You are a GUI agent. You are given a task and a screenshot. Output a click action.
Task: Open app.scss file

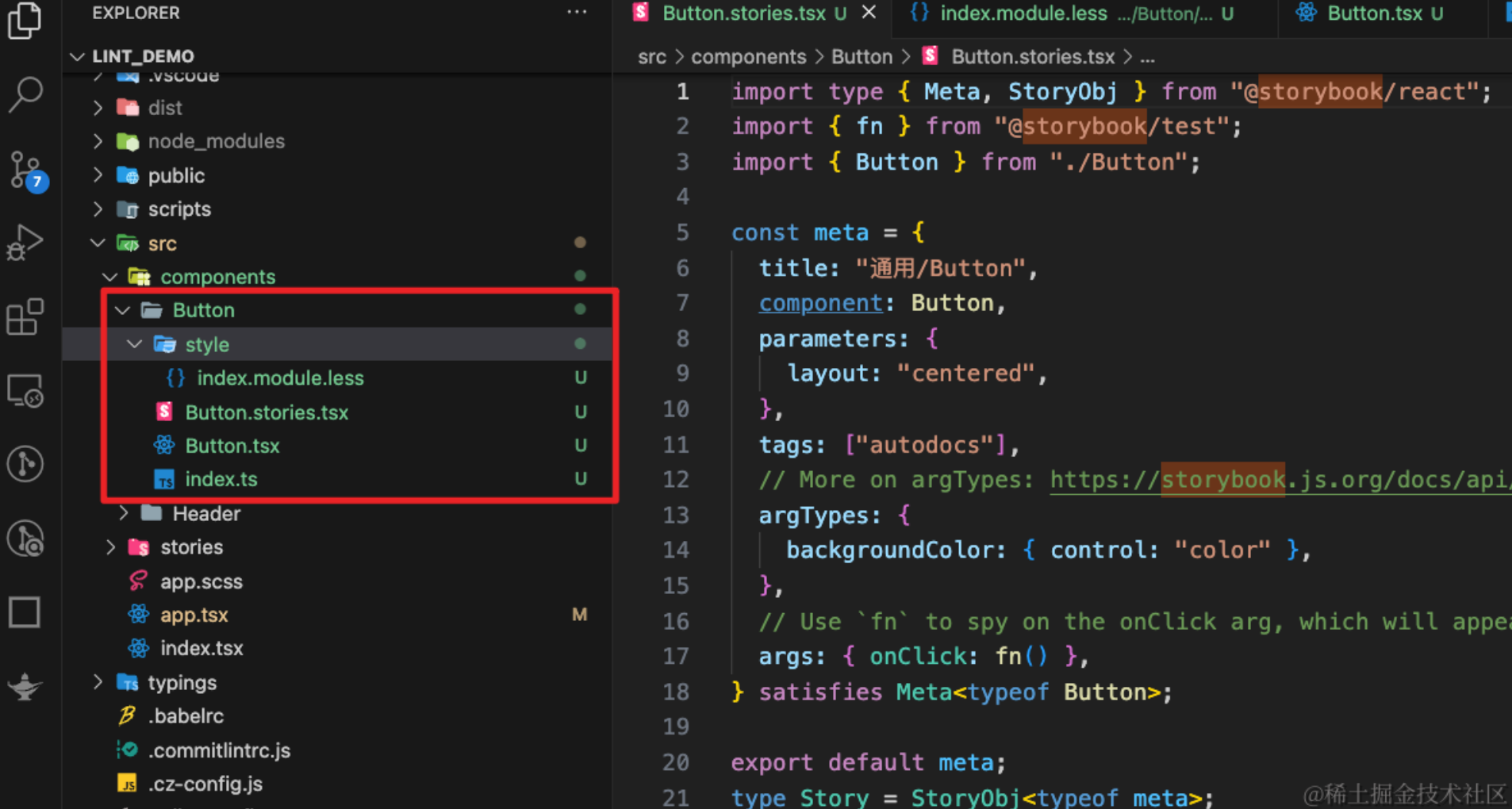[201, 581]
